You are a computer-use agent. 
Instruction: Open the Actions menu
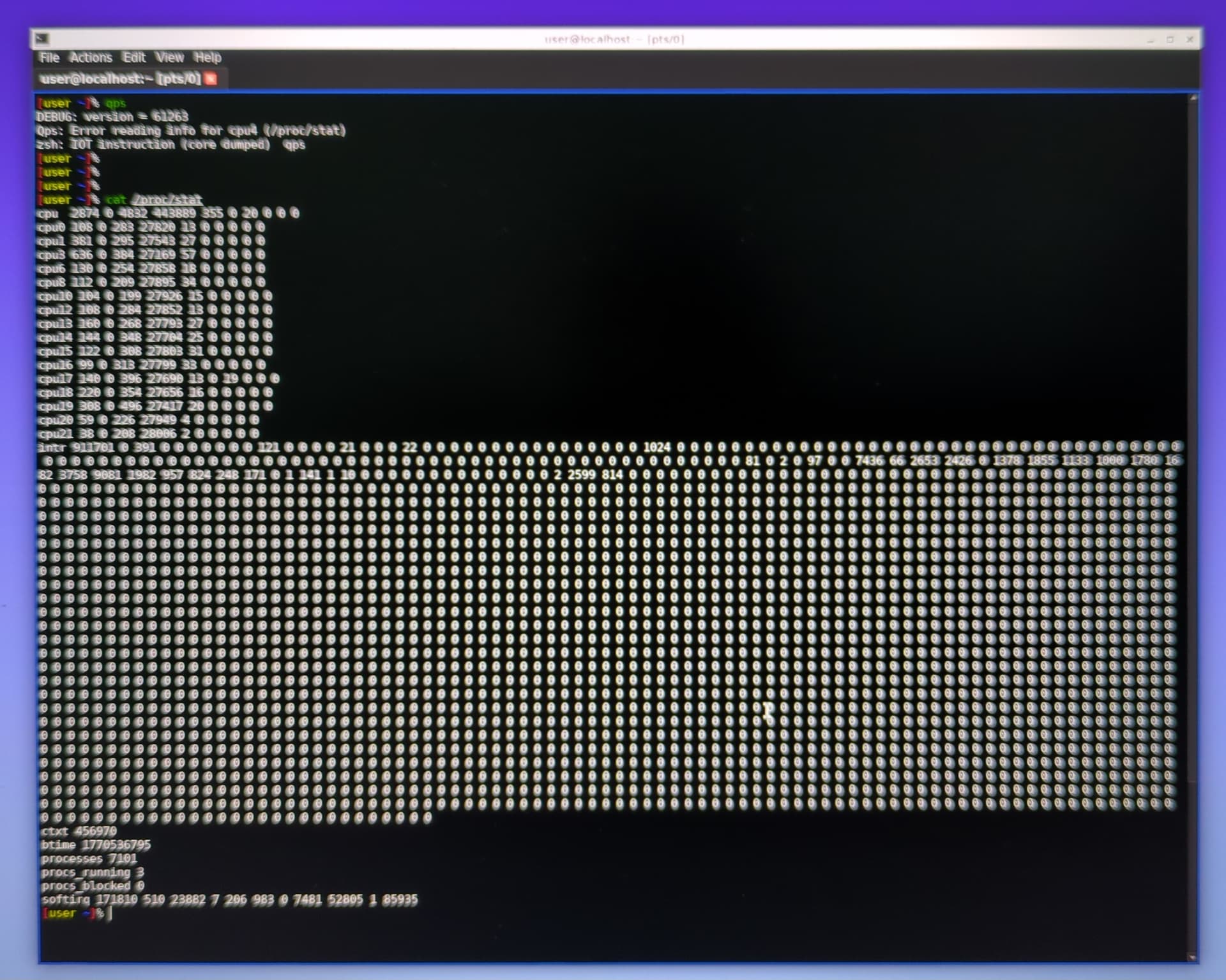point(91,57)
